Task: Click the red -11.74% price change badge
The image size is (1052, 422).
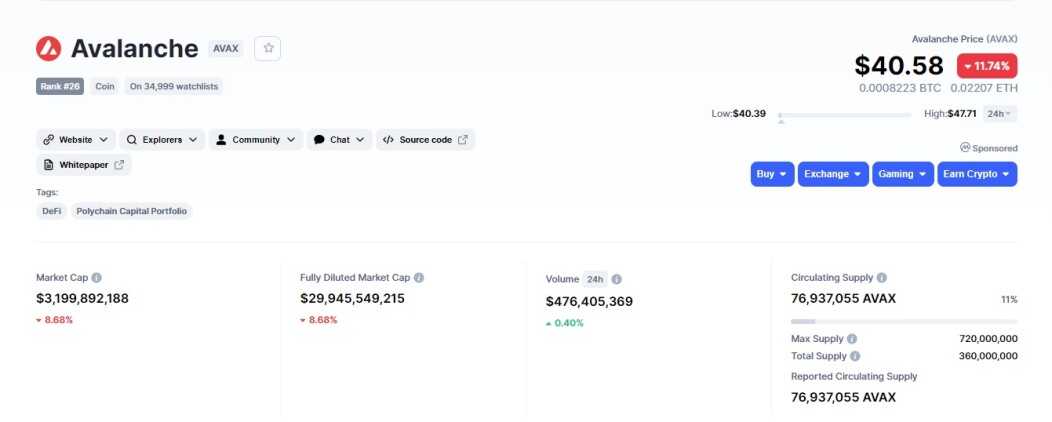Action: (987, 66)
